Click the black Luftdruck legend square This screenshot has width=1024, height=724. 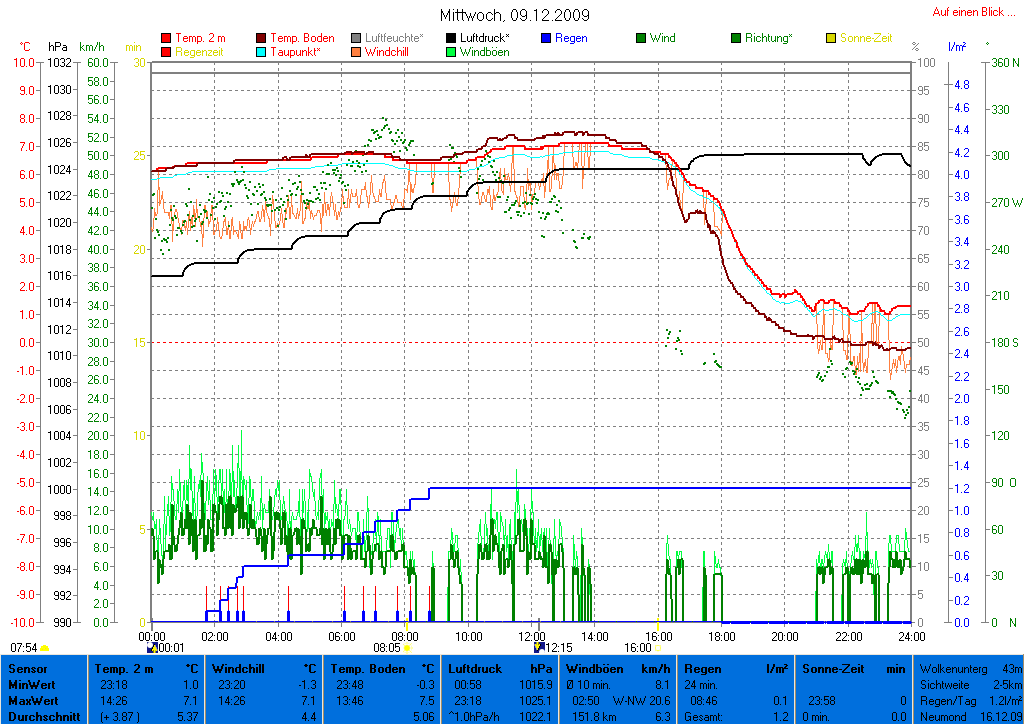[451, 39]
